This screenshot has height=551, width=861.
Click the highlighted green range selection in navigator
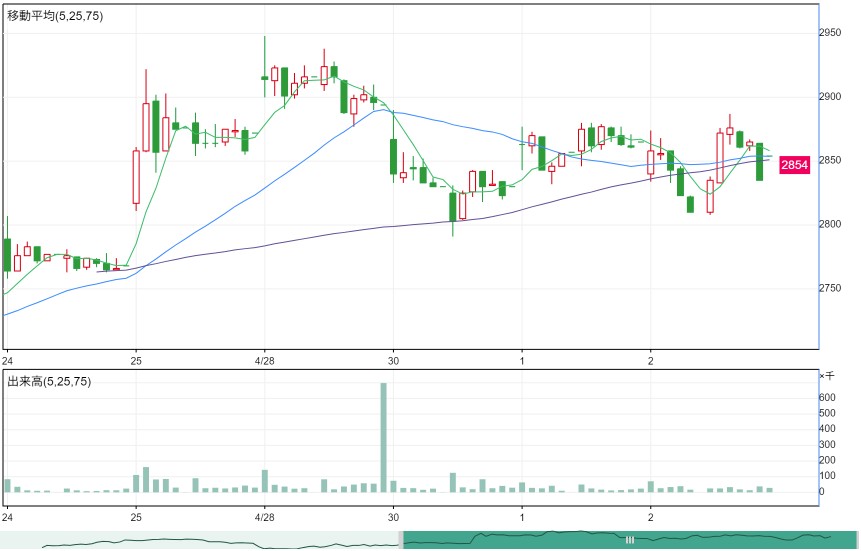pos(630,540)
